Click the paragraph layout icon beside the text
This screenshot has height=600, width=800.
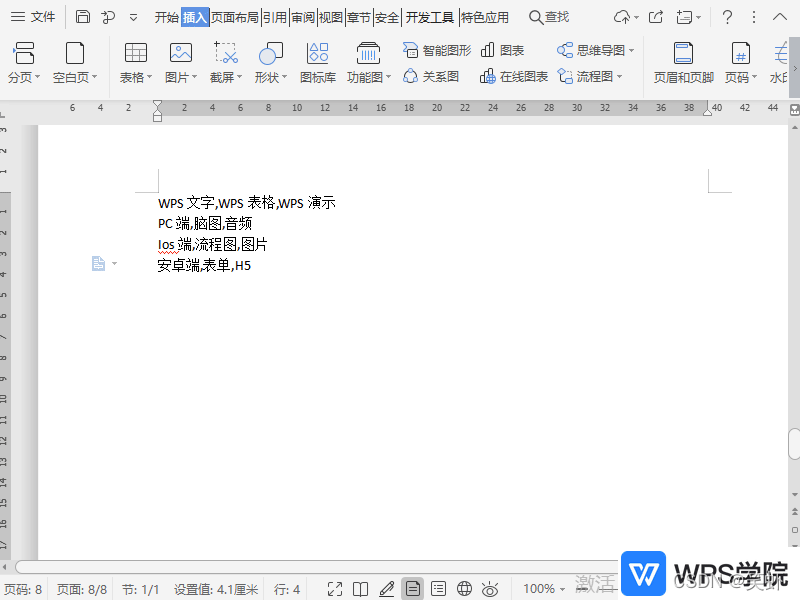click(x=98, y=263)
